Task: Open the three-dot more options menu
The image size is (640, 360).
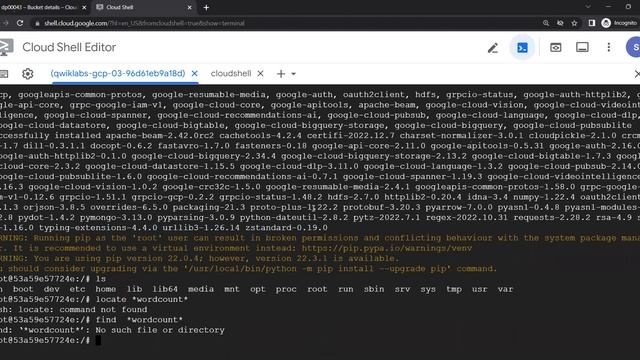Action: (609, 47)
